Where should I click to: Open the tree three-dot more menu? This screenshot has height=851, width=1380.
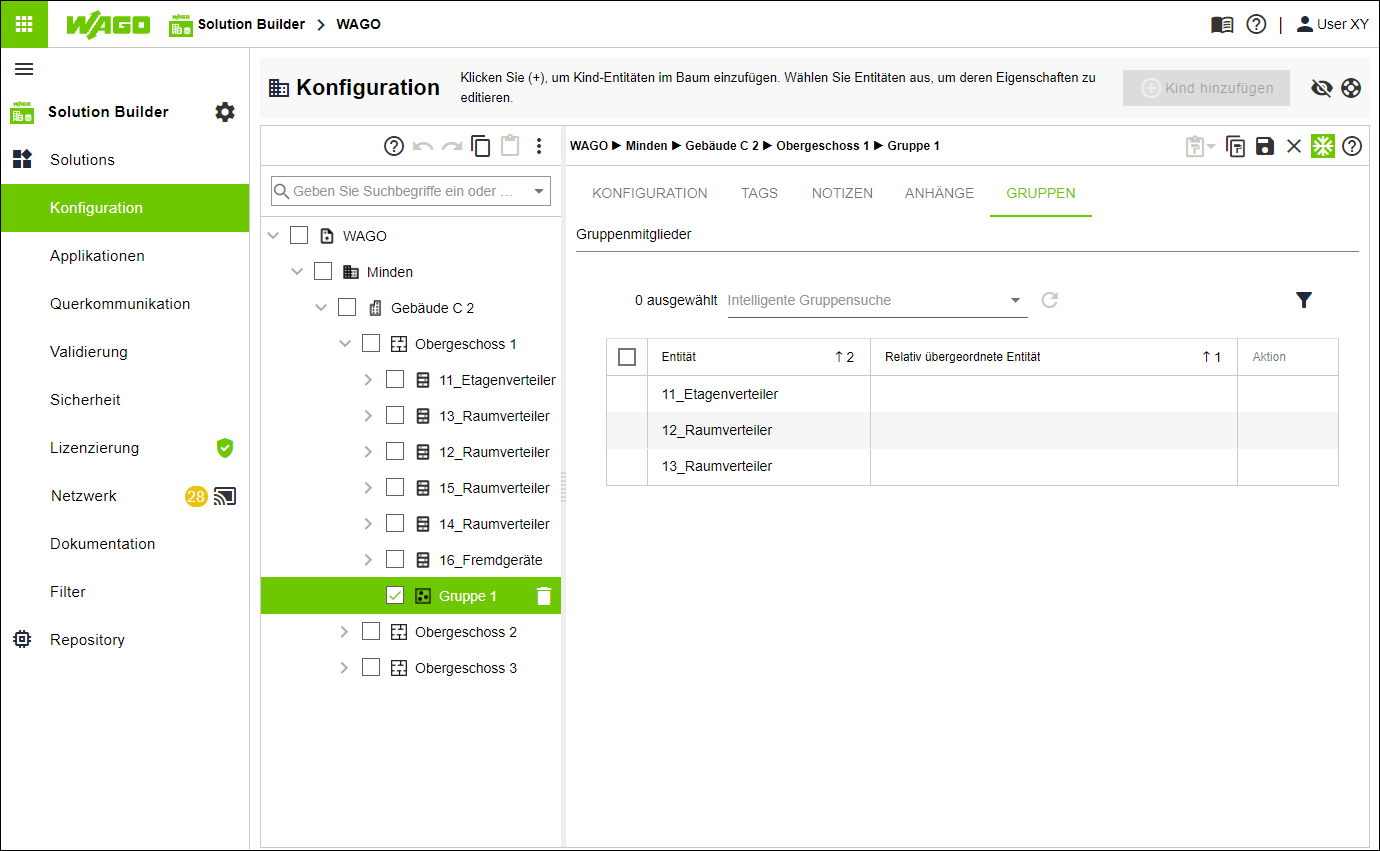tap(539, 146)
